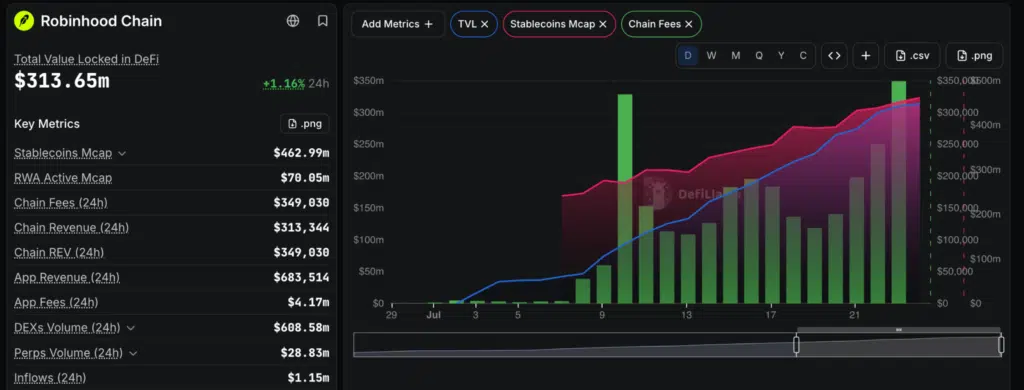The image size is (1024, 390).
Task: Bookmark Robinhood Chain with the bookmark icon
Action: 323,21
